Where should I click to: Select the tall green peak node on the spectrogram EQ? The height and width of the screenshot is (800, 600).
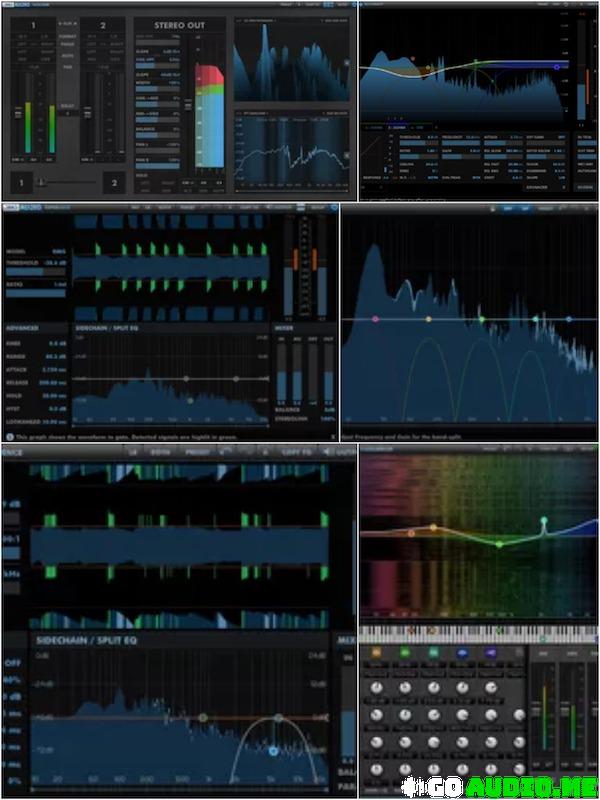coord(544,521)
